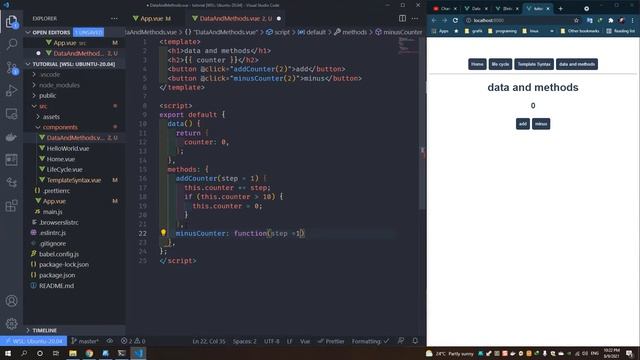640x360 pixels.
Task: Open Chrome from the taskbar
Action: pos(89,353)
